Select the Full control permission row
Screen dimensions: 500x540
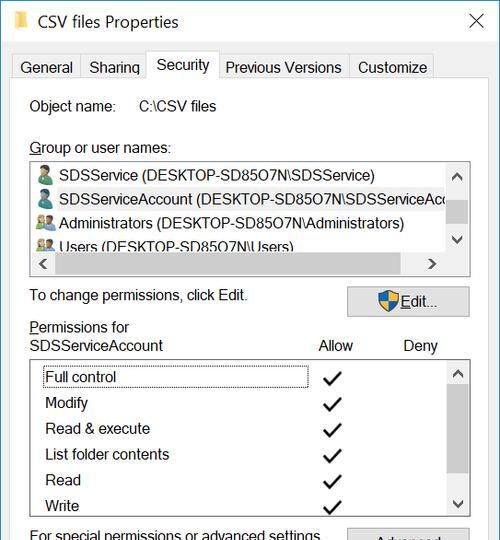click(176, 377)
